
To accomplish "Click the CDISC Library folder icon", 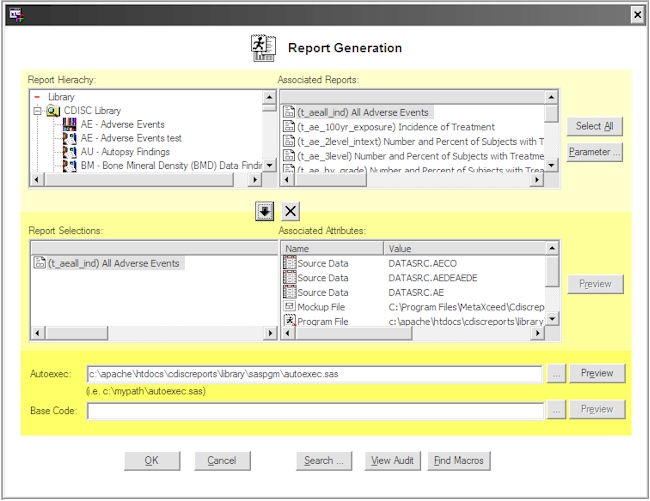I will 53,111.
